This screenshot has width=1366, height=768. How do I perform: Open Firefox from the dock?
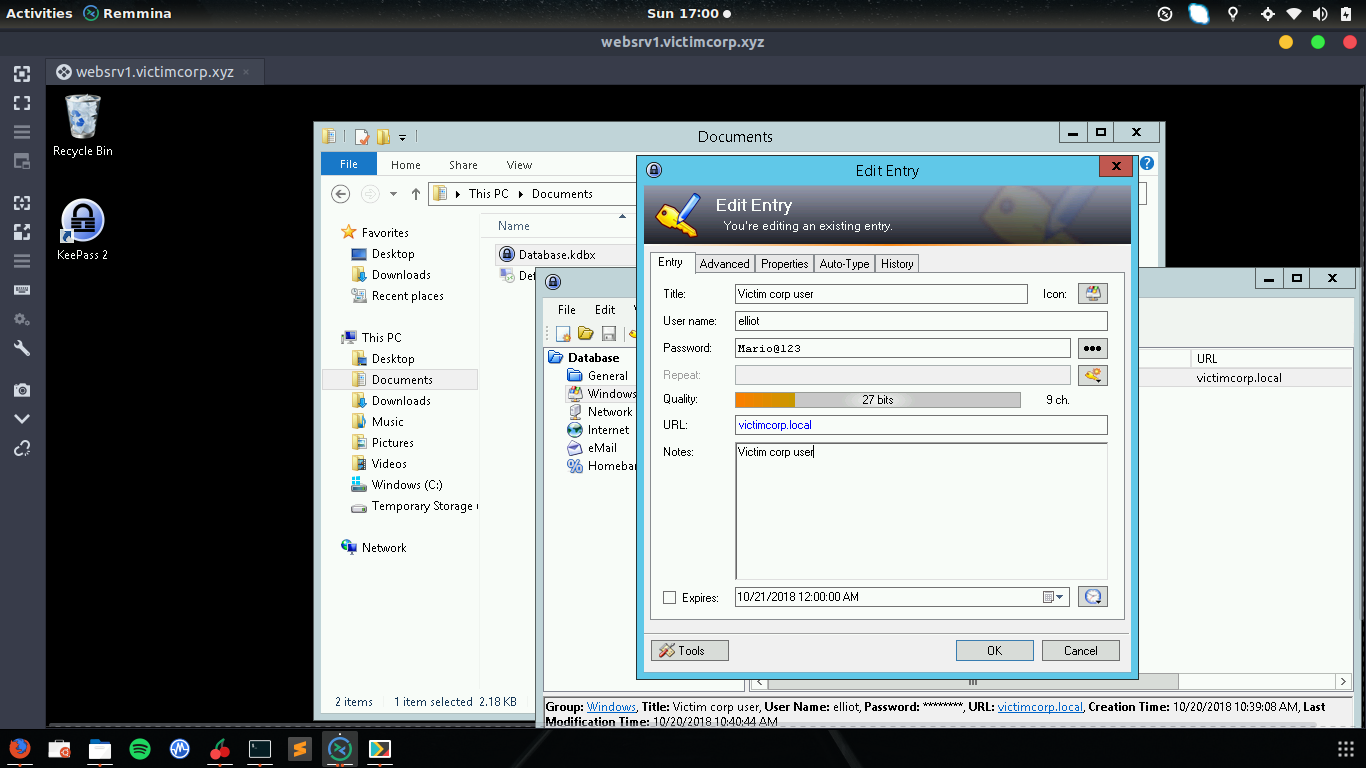click(19, 748)
